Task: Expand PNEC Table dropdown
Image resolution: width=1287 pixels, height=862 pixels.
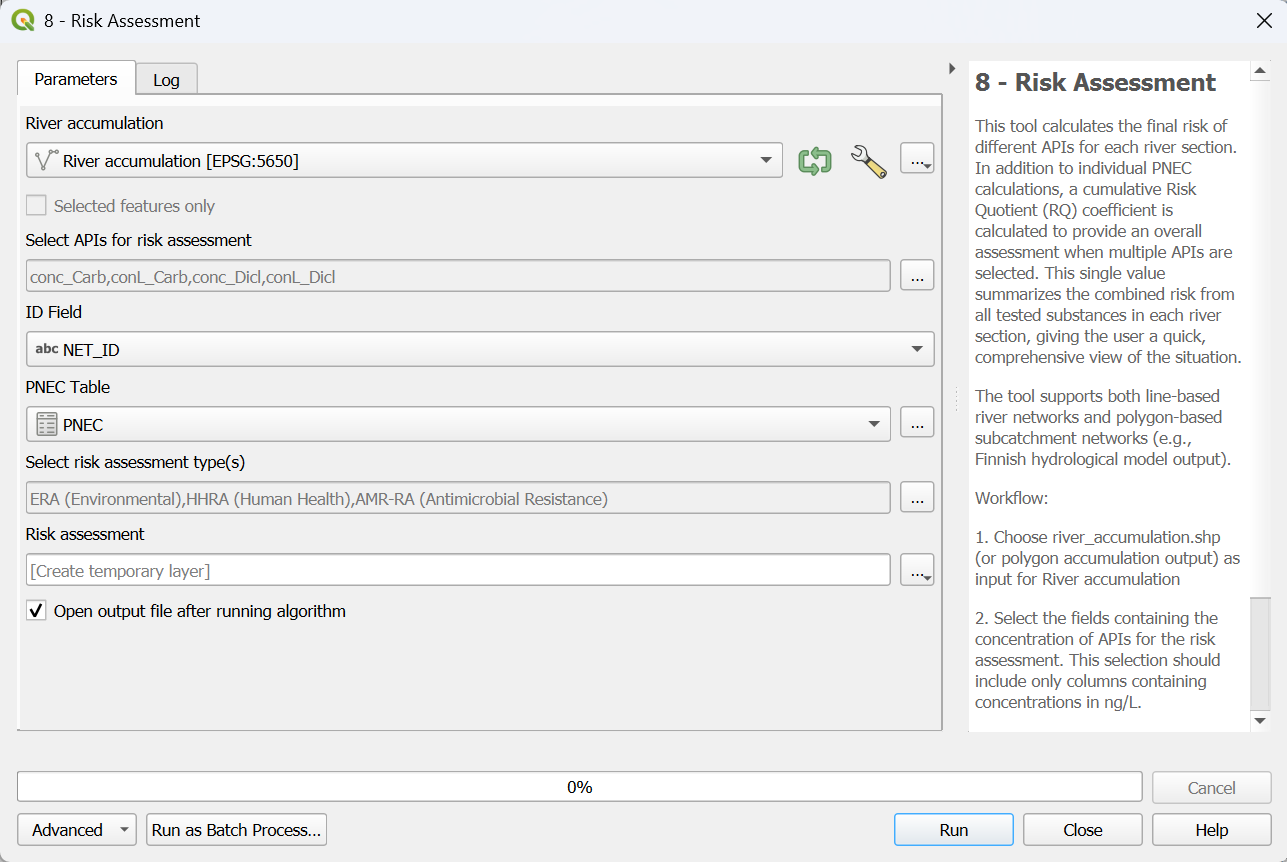Action: pyautogui.click(x=458, y=424)
